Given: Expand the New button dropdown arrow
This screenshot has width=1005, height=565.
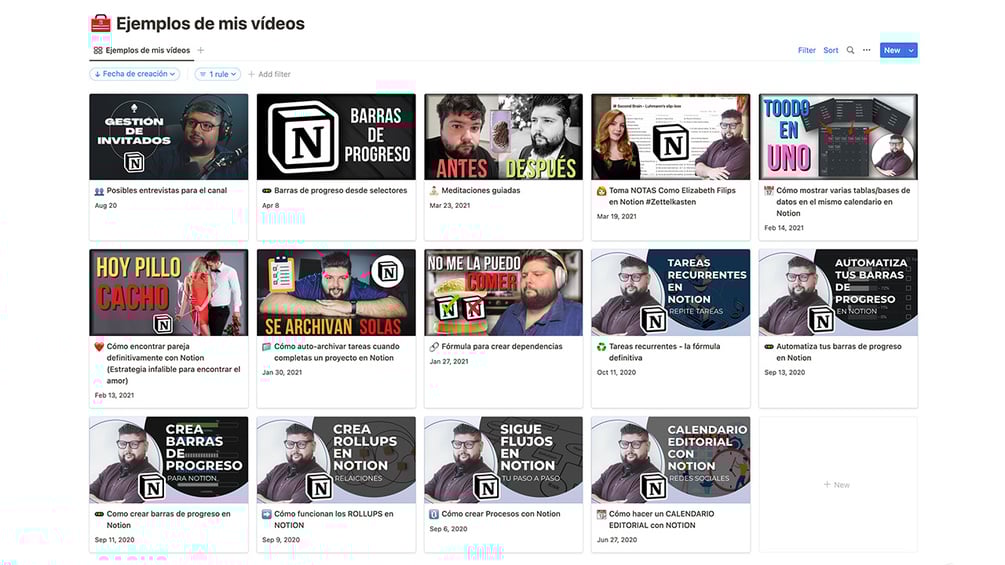Looking at the screenshot, I should point(911,50).
